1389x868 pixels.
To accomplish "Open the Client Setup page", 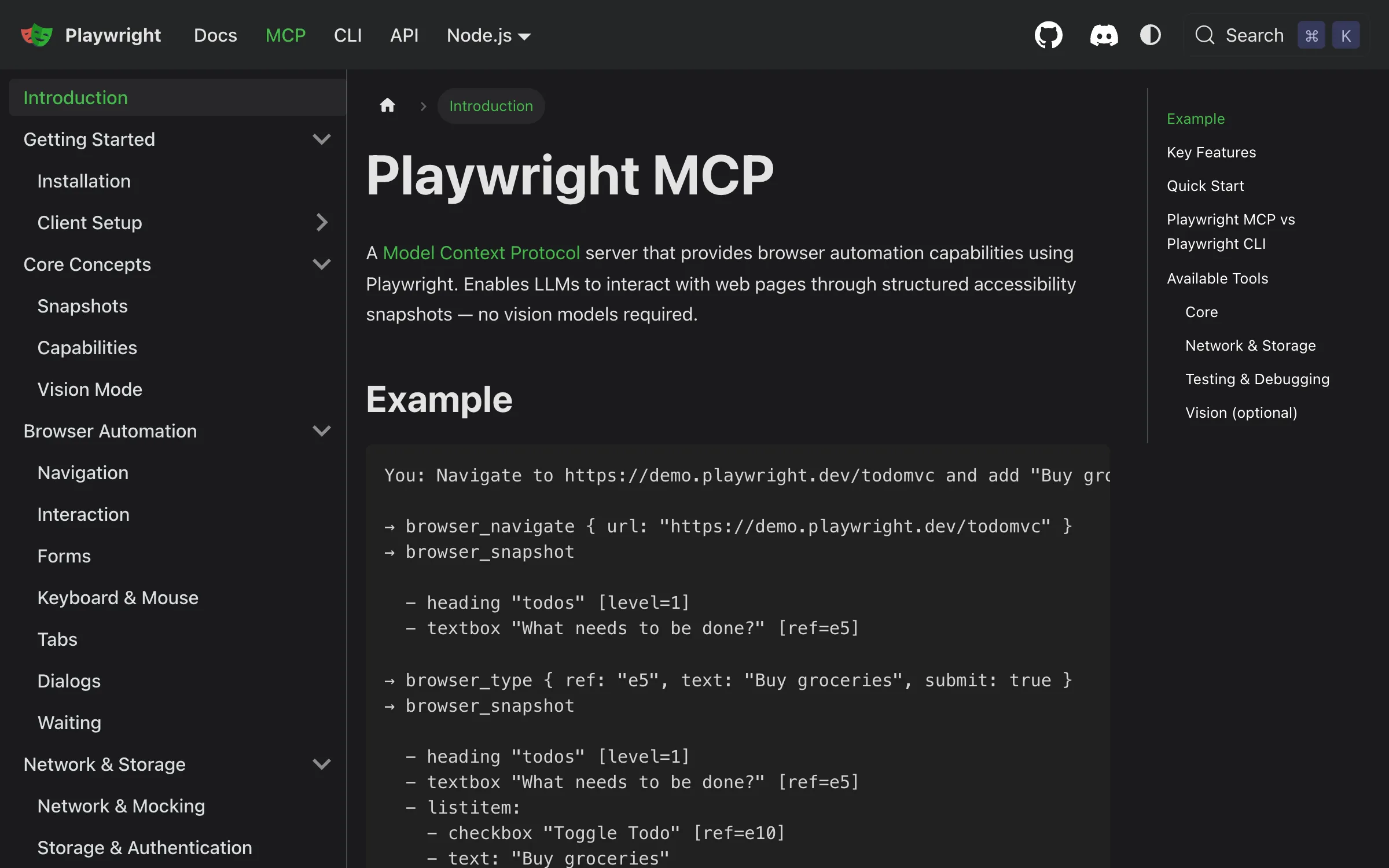I will pos(90,223).
